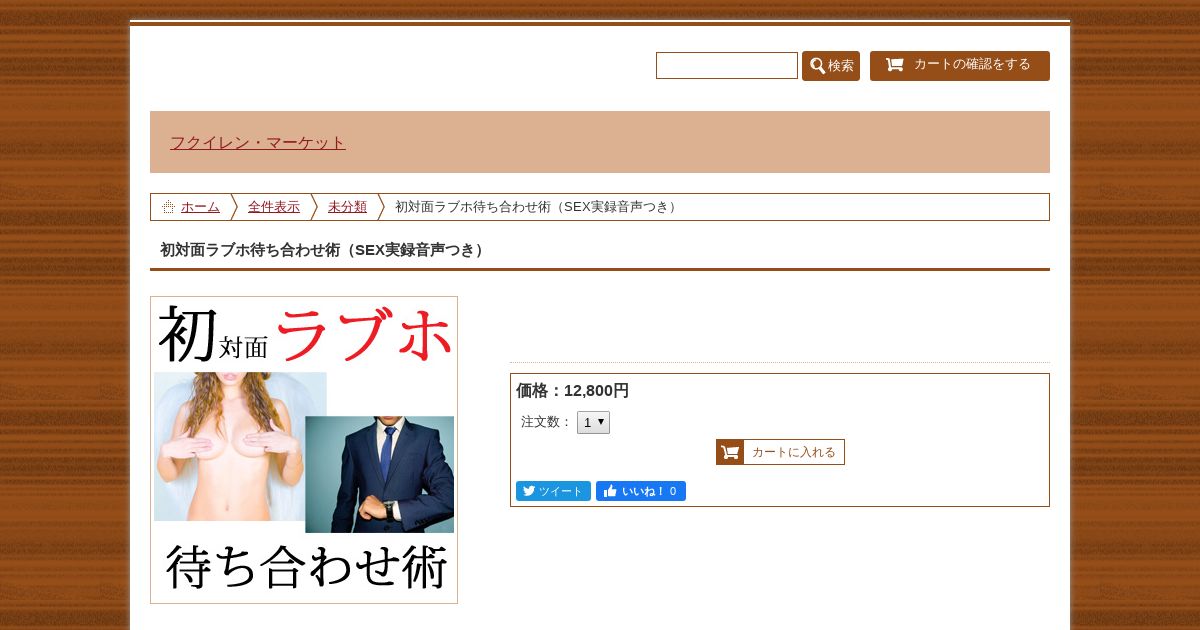Click the 検索 search button
Viewport: 1200px width, 630px height.
point(831,66)
